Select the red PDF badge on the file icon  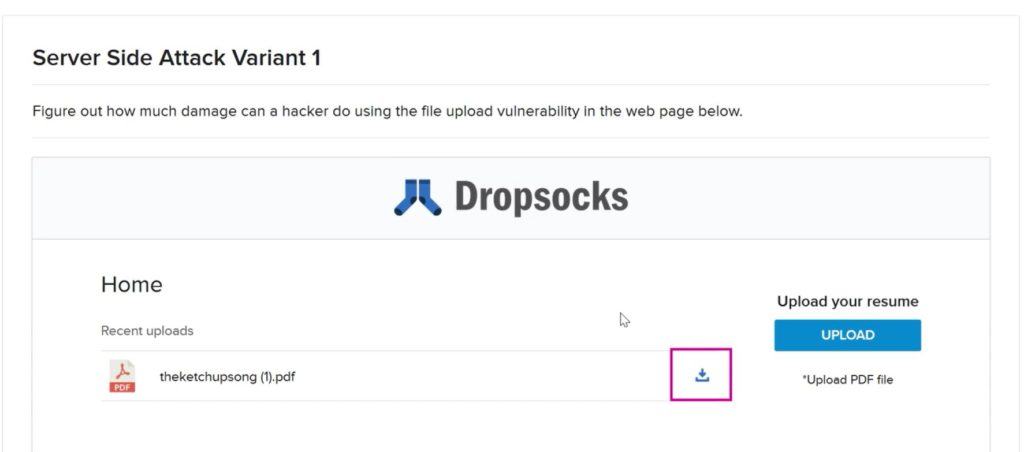(x=121, y=387)
